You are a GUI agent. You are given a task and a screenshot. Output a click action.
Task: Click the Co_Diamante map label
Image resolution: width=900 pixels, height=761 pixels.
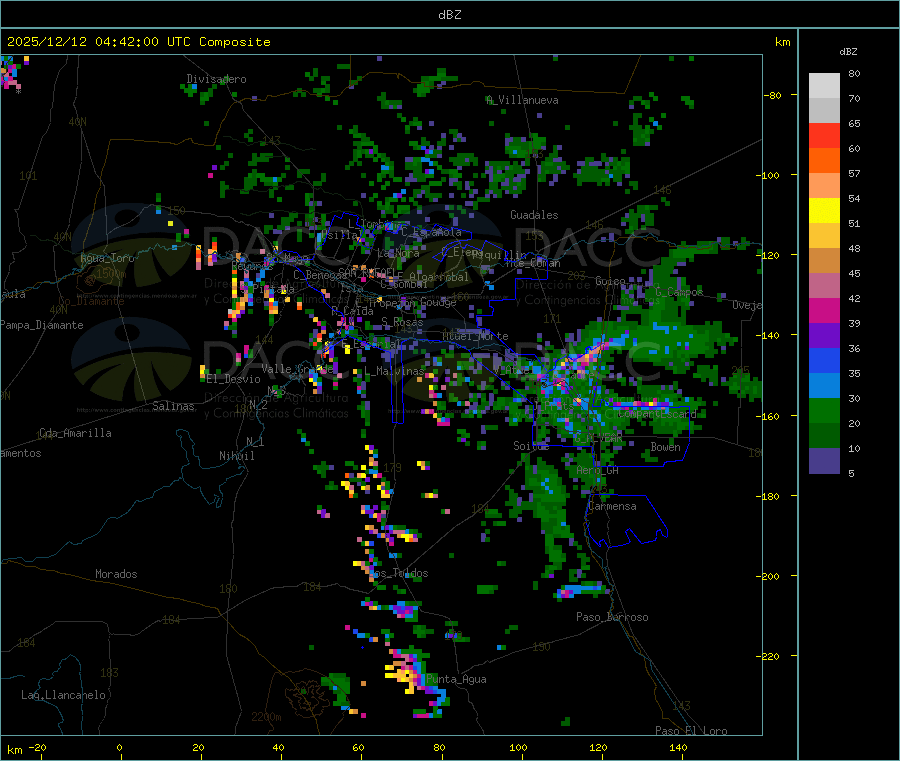(x=91, y=301)
